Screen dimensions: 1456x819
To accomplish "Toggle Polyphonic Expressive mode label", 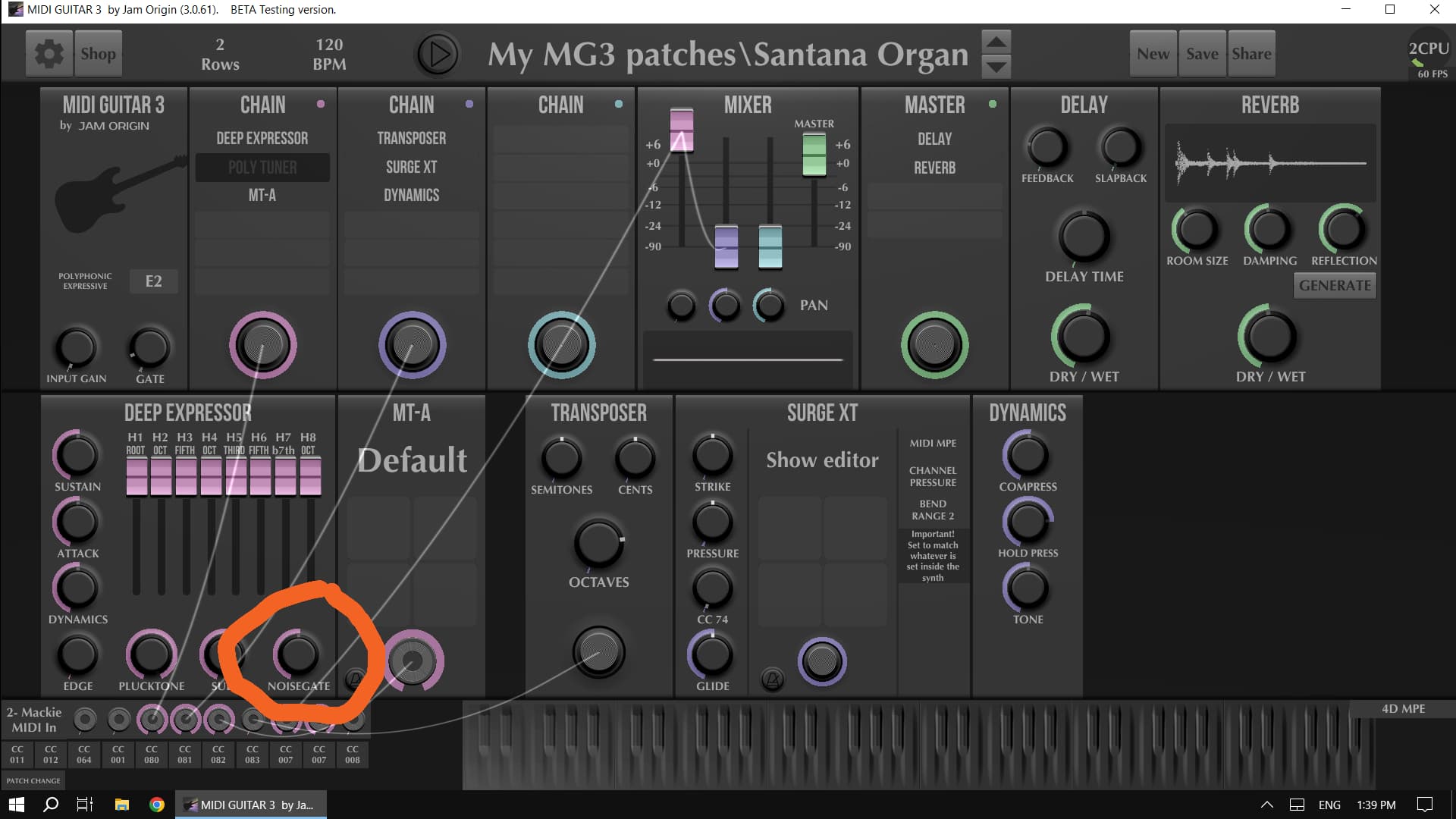I will 85,281.
